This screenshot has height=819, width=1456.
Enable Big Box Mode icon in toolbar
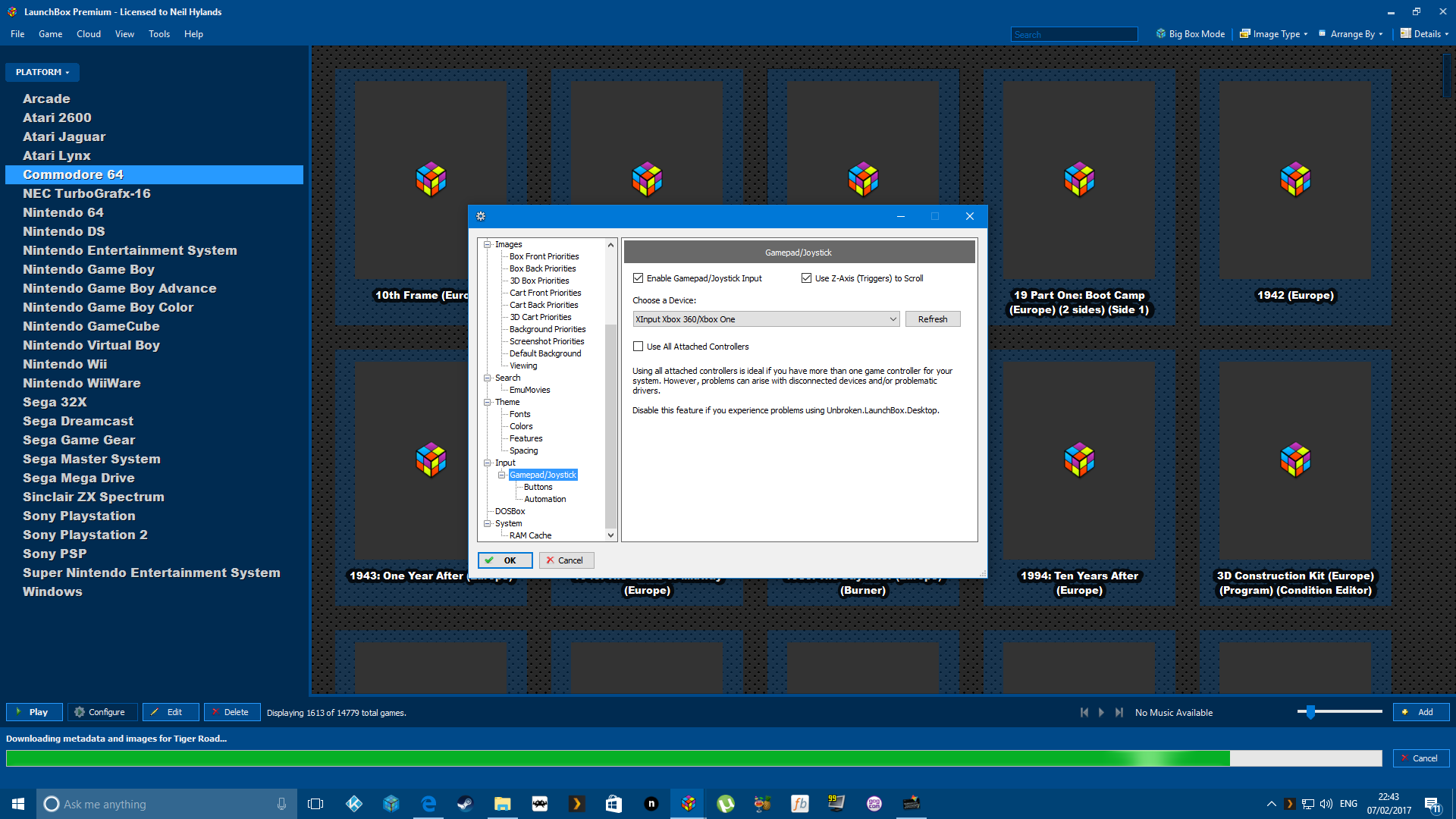pos(1160,33)
